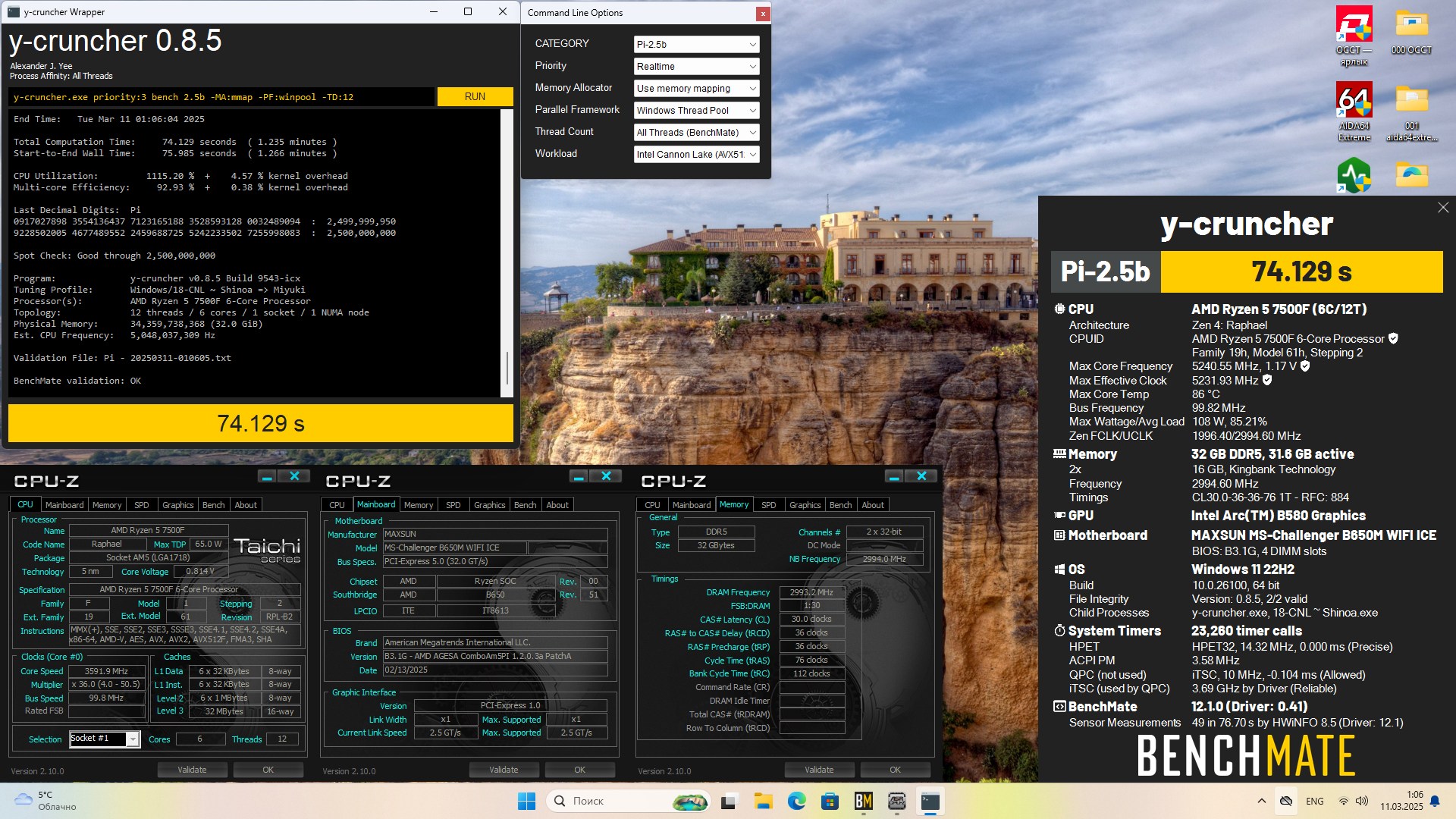Click 'AMD Ryzen 5 7500F (6C/12T)' heading in BenchMate
This screenshot has height=819, width=1456.
1279,309
